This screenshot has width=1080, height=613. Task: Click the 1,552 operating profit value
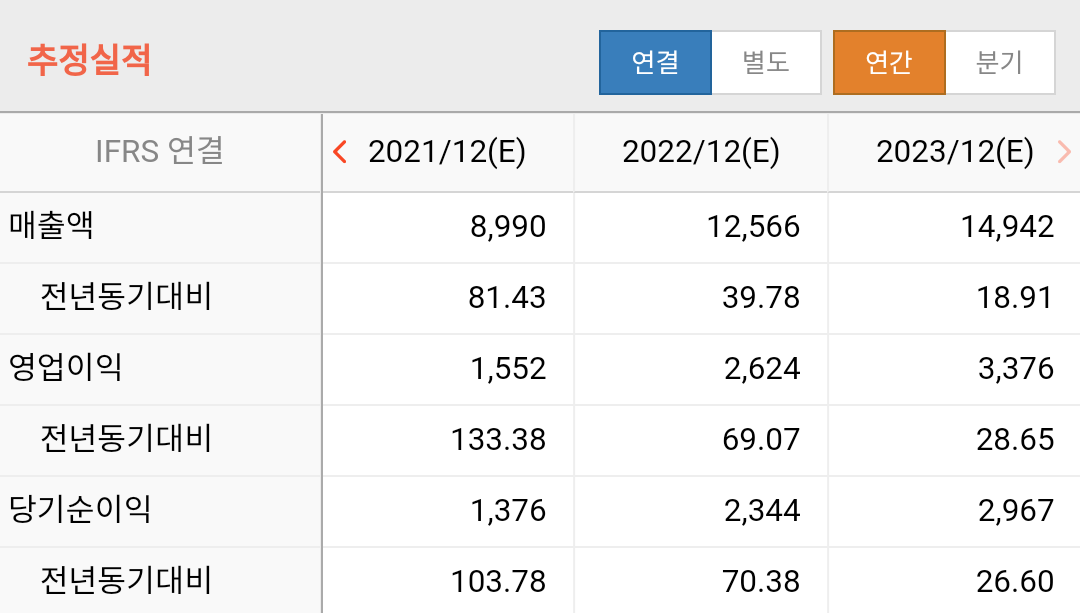(x=508, y=368)
